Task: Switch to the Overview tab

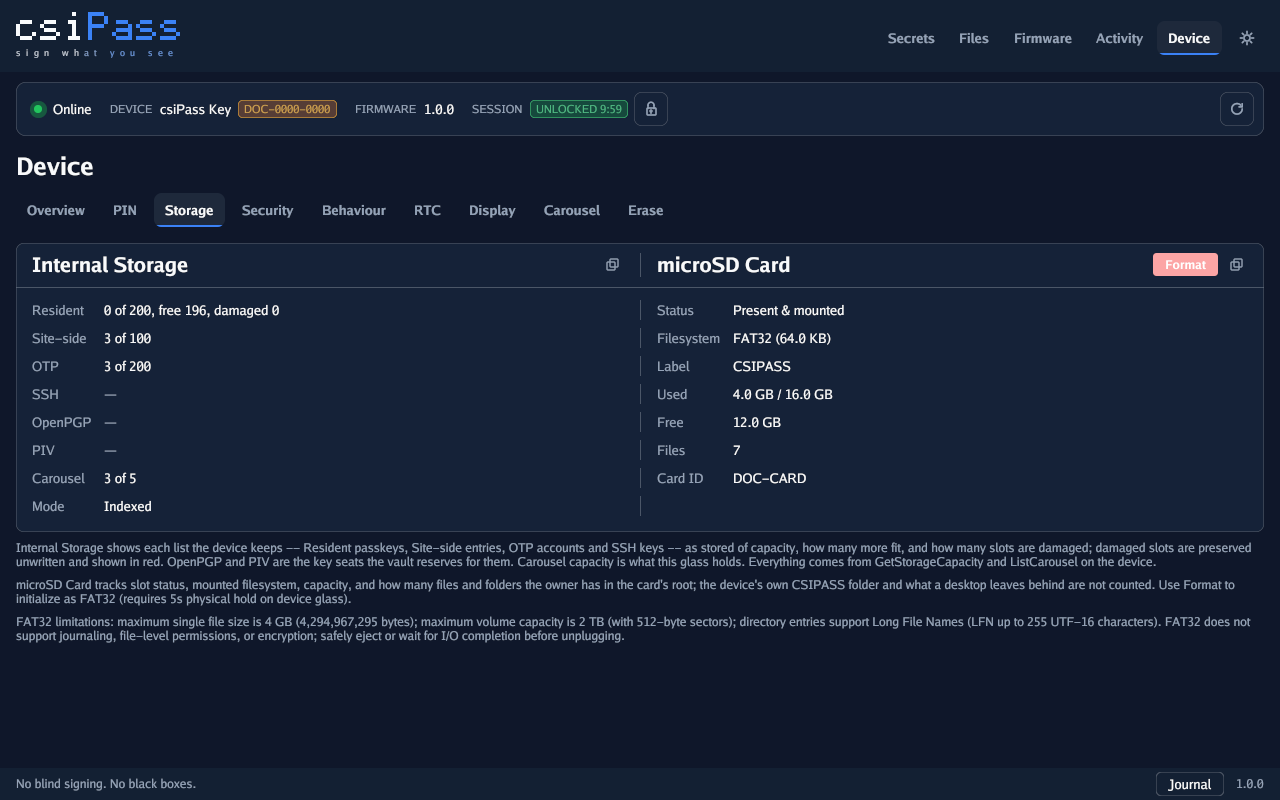Action: (x=56, y=210)
